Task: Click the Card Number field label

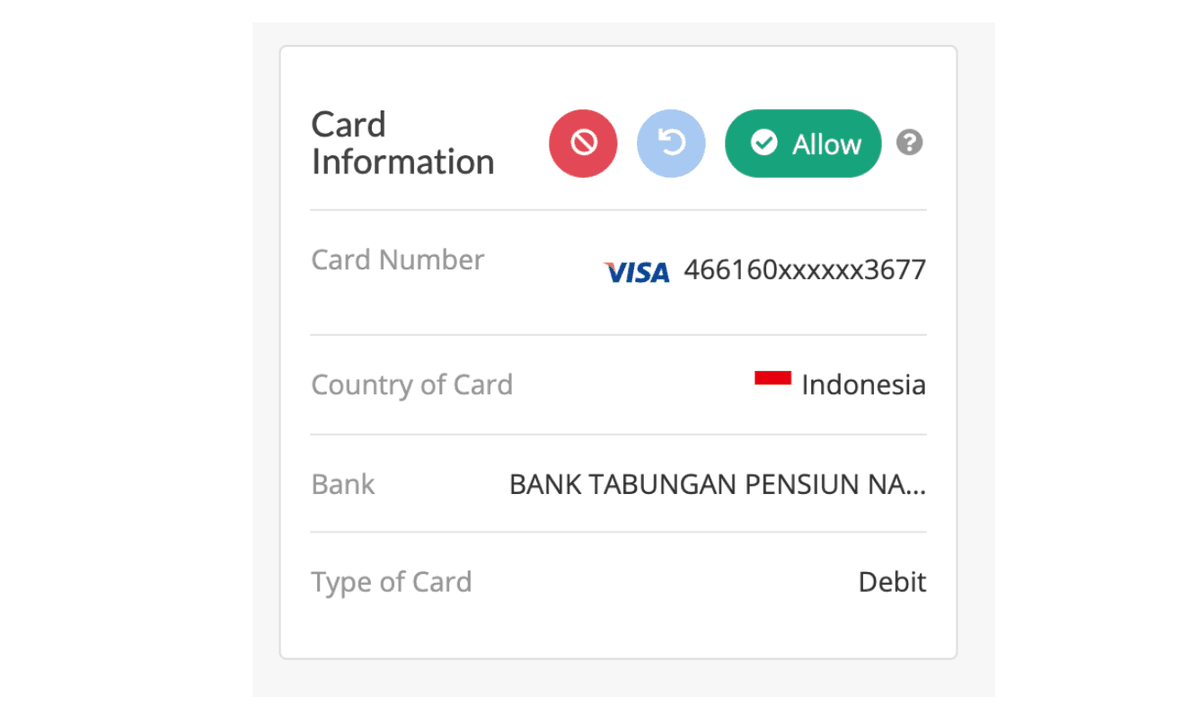Action: tap(397, 260)
